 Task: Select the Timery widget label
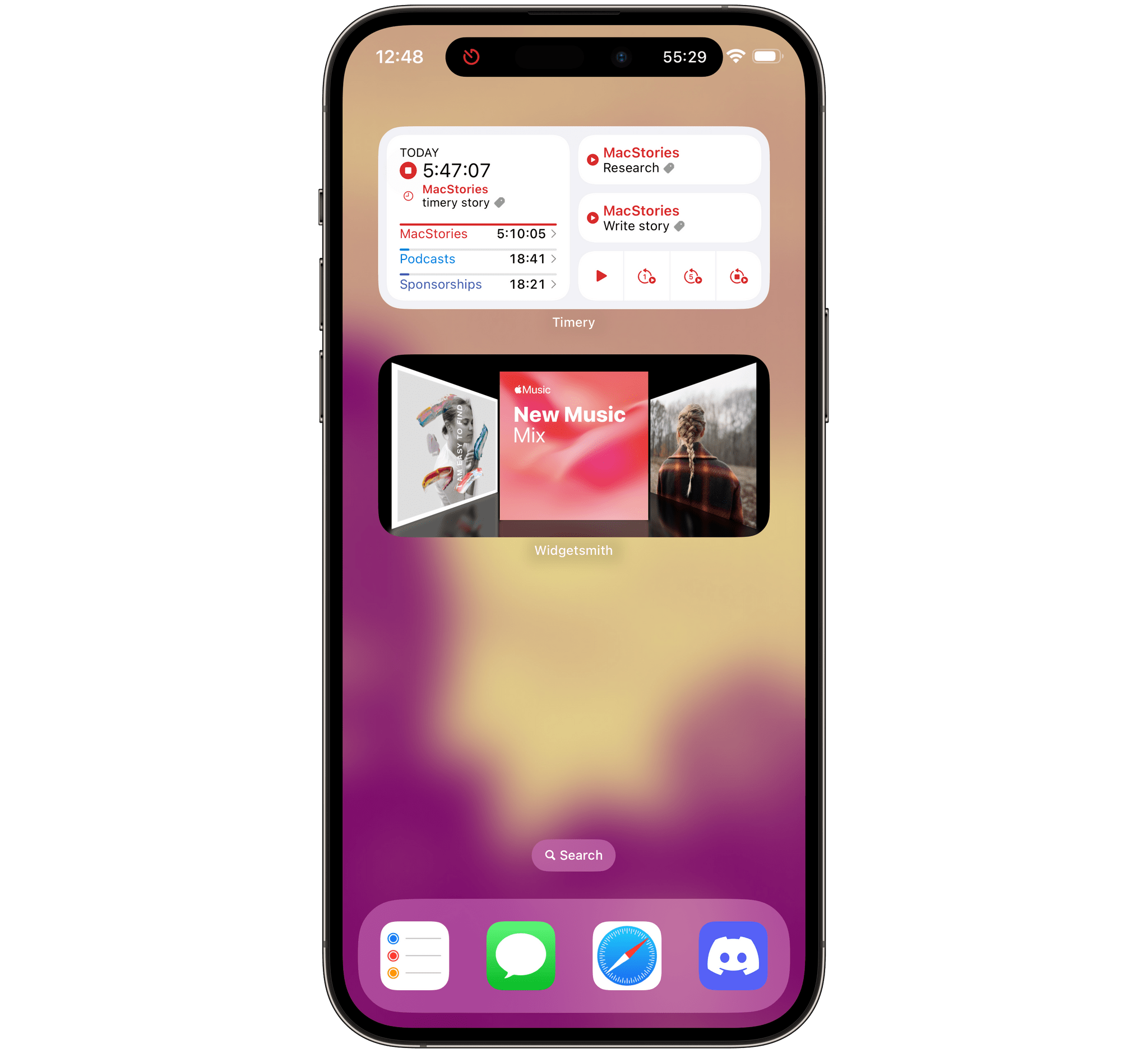(574, 322)
